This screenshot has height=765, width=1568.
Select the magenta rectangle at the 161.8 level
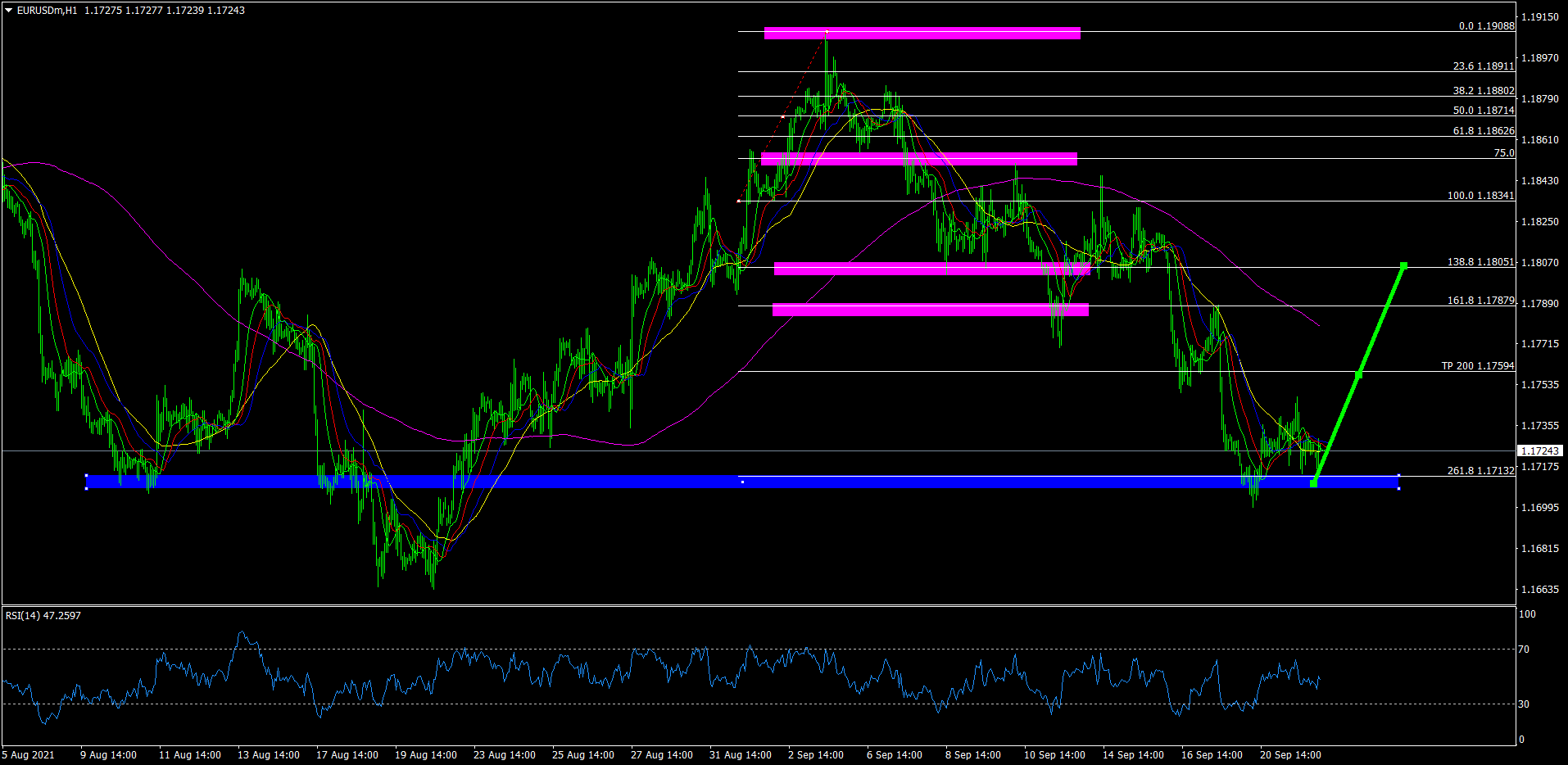[x=931, y=310]
